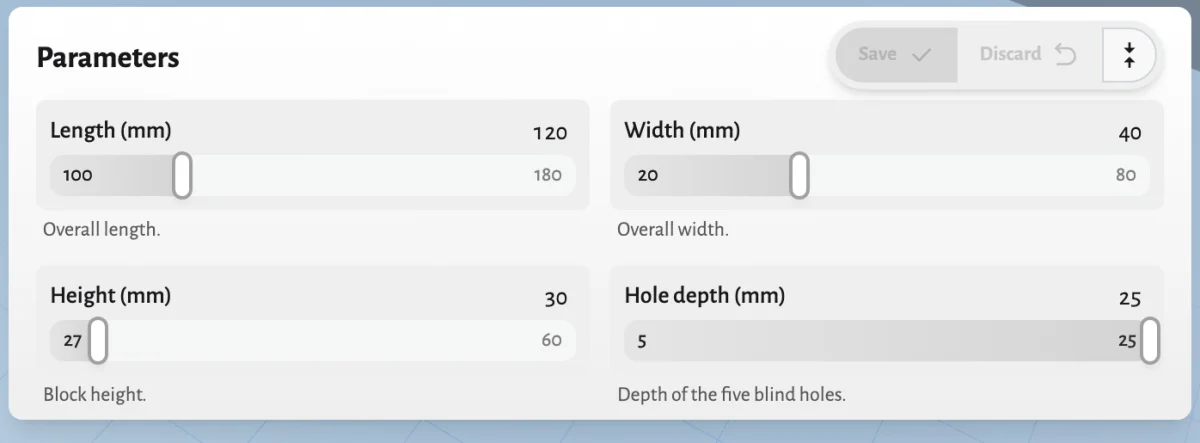
Task: Click the Width slider handle
Action: coord(799,176)
